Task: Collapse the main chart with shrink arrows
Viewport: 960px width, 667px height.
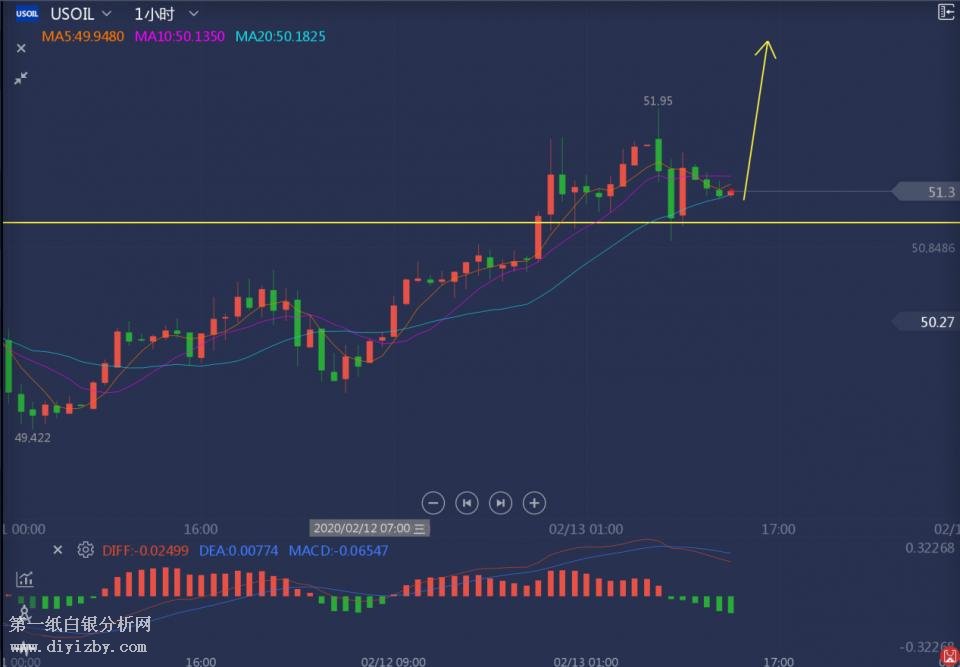Action: [21, 77]
